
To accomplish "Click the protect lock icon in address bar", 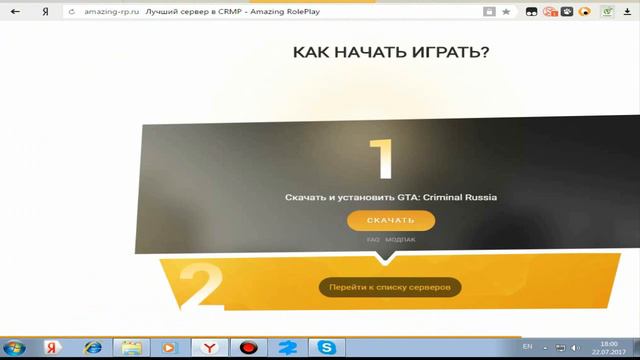I will 489,11.
